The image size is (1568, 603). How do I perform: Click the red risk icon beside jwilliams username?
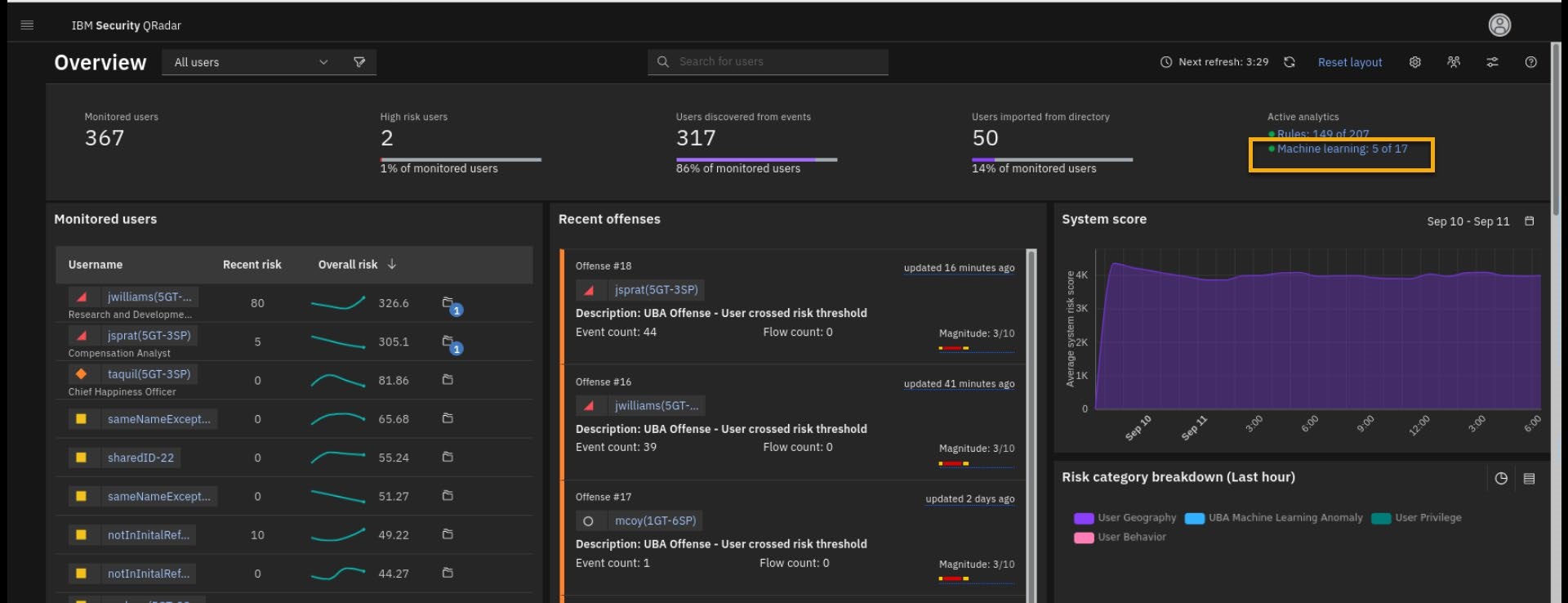tap(82, 297)
